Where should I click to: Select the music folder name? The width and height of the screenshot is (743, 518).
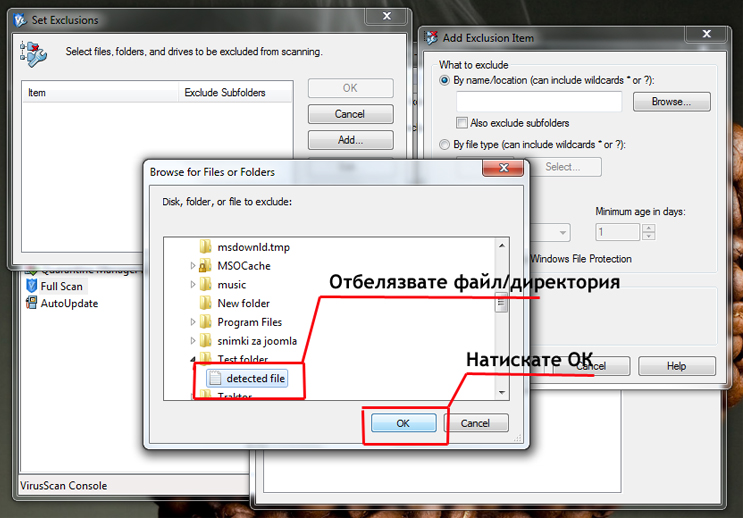(x=231, y=285)
